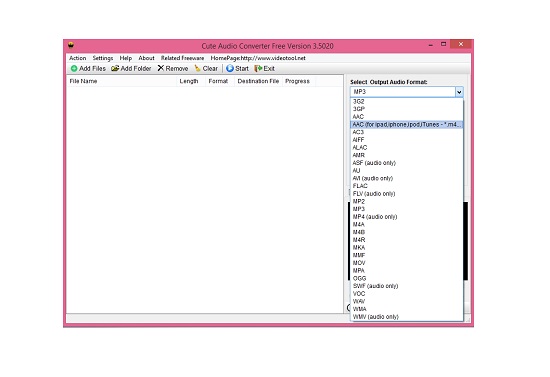The height and width of the screenshot is (377, 550).
Task: Open the Settings menu
Action: 103,58
